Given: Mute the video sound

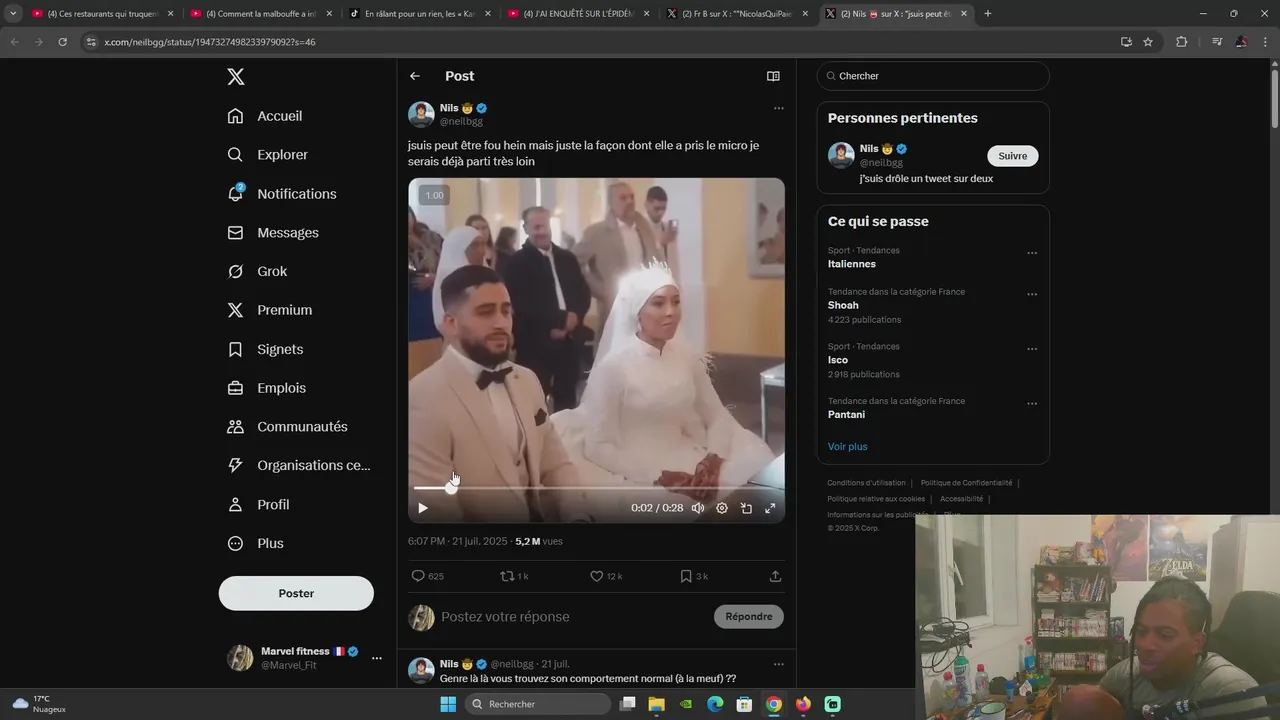Looking at the screenshot, I should pyautogui.click(x=698, y=508).
